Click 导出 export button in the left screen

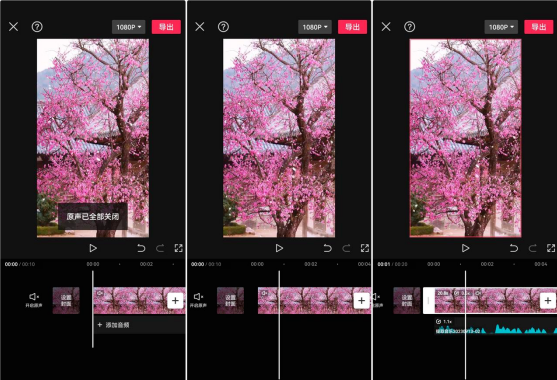[x=166, y=27]
